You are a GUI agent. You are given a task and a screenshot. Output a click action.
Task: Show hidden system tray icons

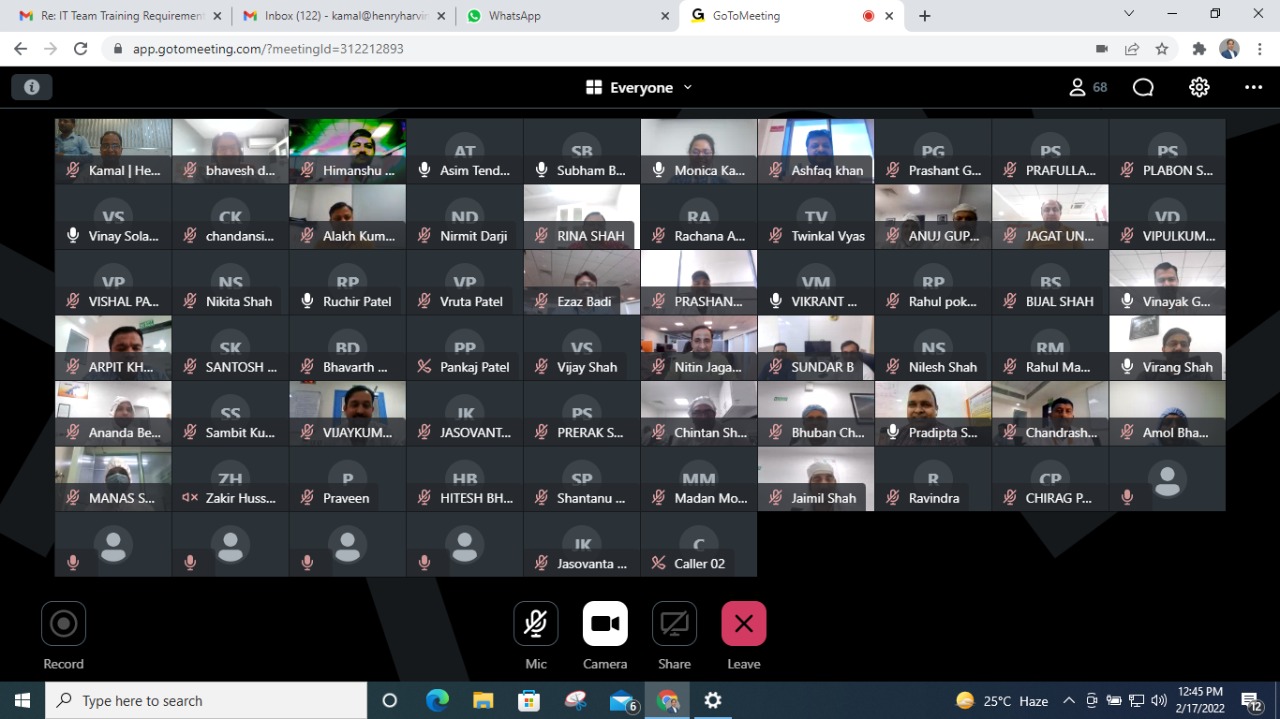pos(1069,701)
